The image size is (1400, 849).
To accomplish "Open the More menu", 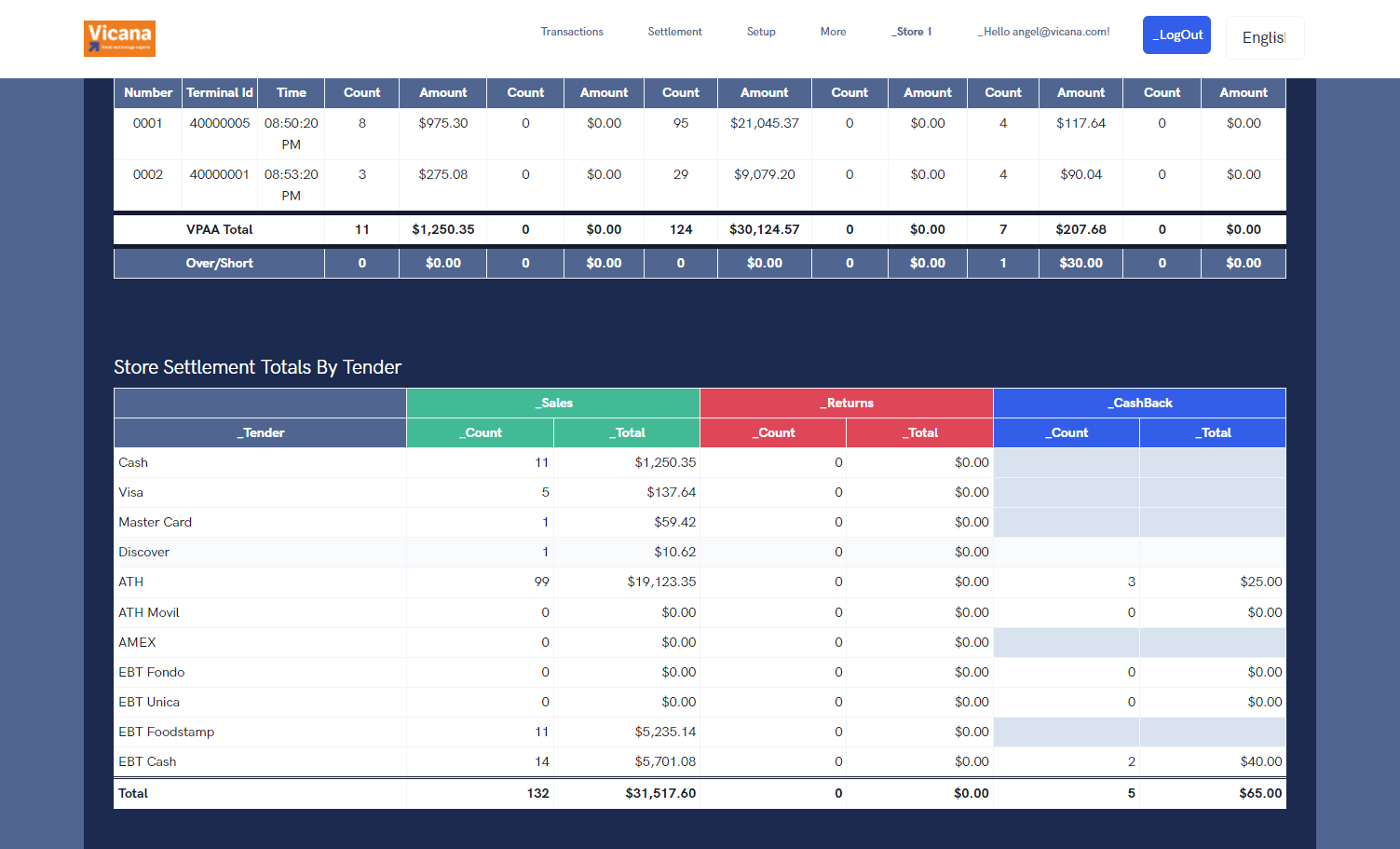I will point(833,32).
